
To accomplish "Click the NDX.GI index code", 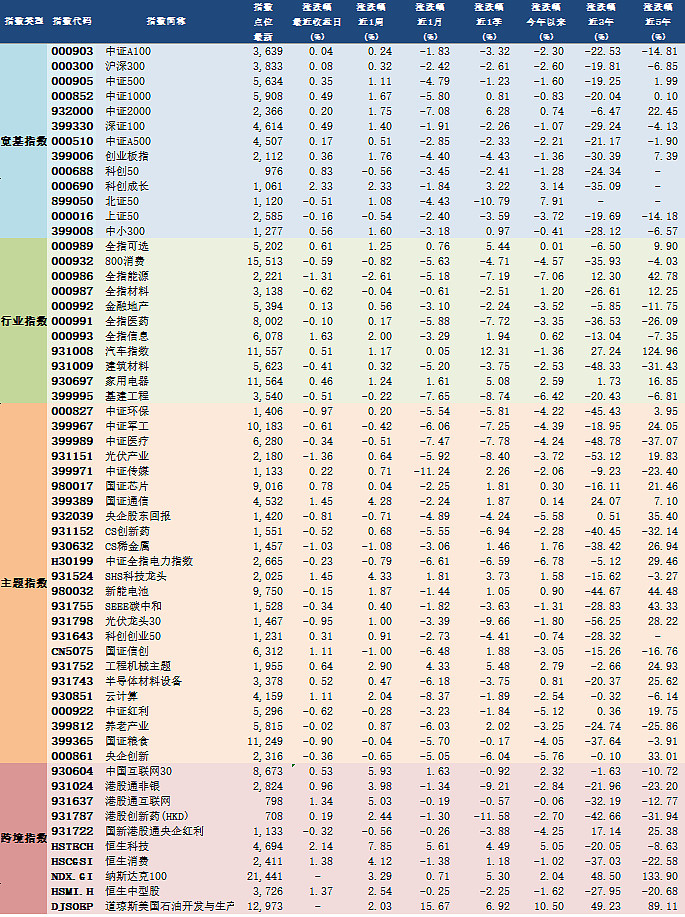I will [72, 875].
